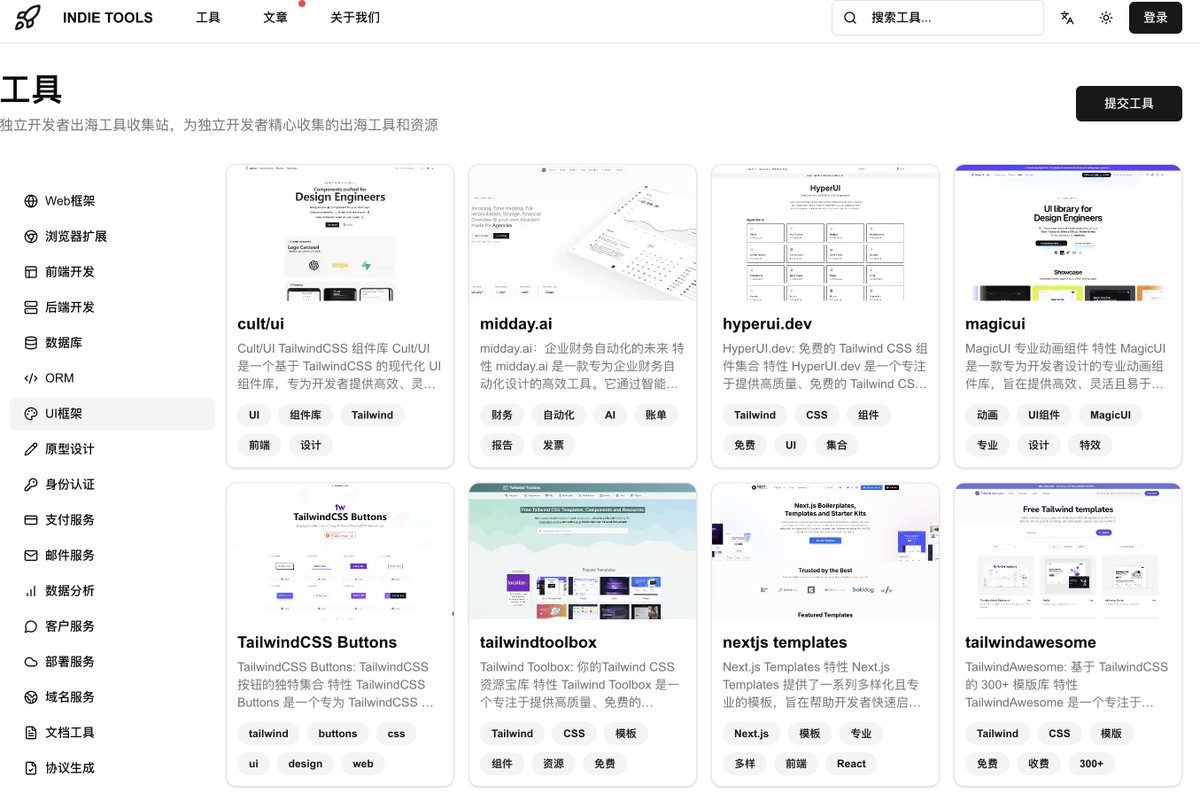The width and height of the screenshot is (1200, 793).
Task: Open the language switcher icon
Action: point(1068,17)
